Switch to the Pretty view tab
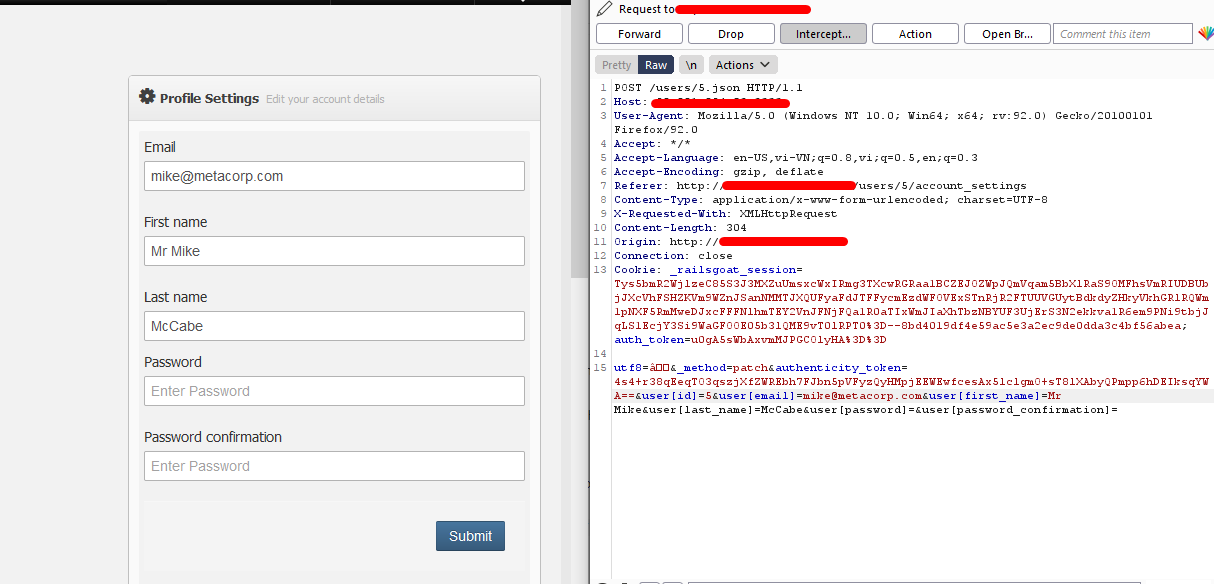Viewport: 1214px width, 584px height. click(x=616, y=65)
